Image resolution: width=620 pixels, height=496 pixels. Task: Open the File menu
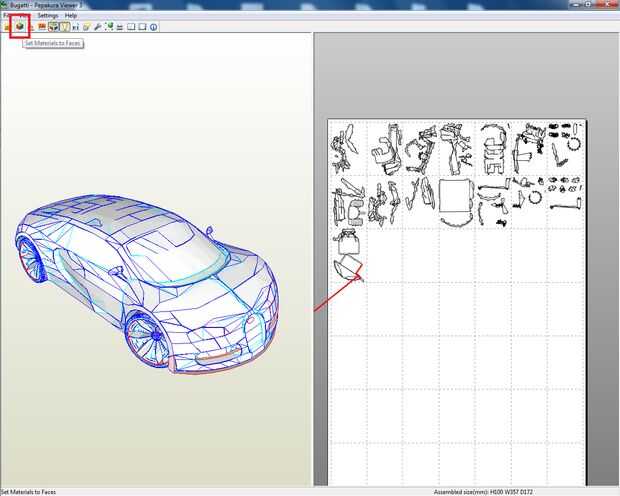(x=6, y=16)
